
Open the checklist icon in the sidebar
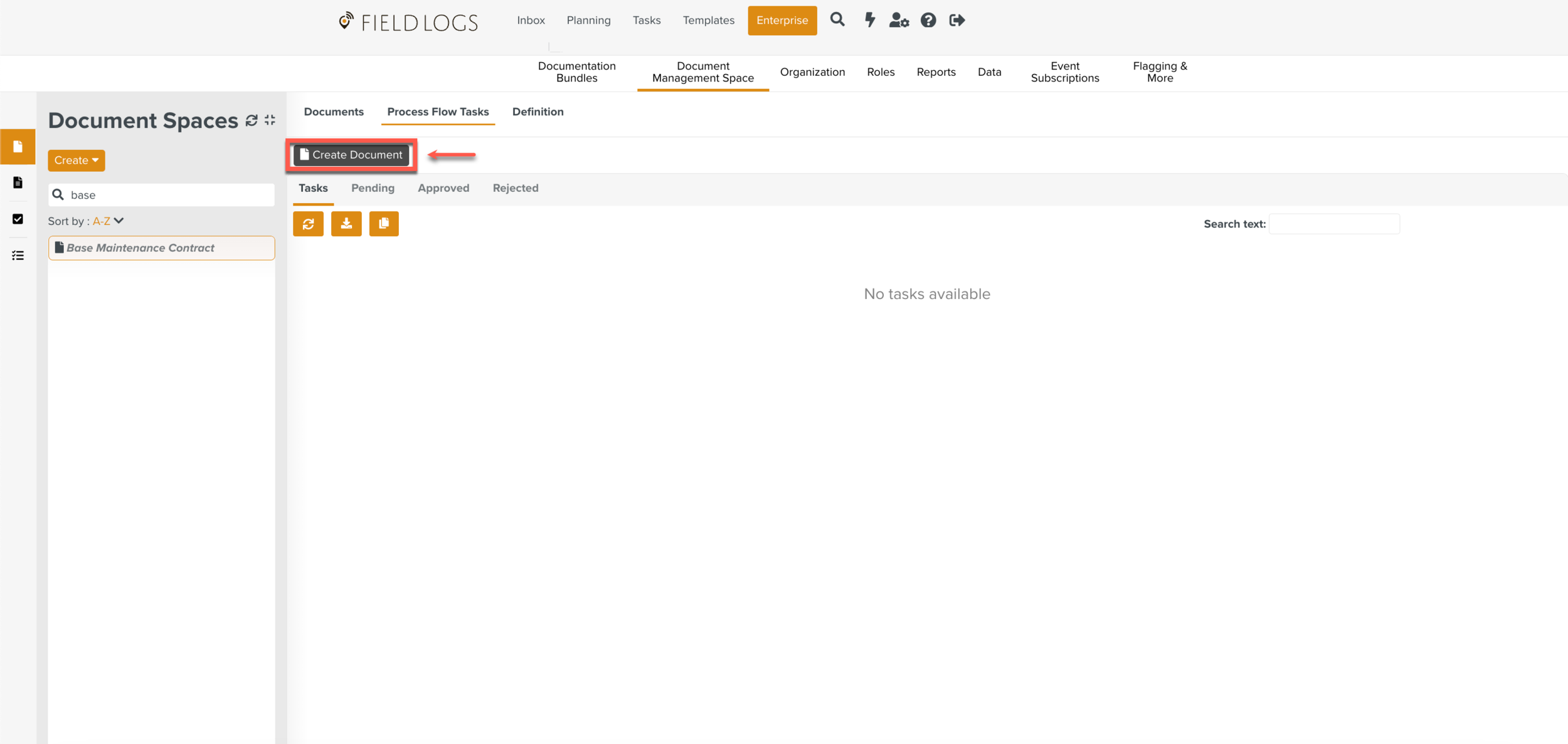click(18, 254)
